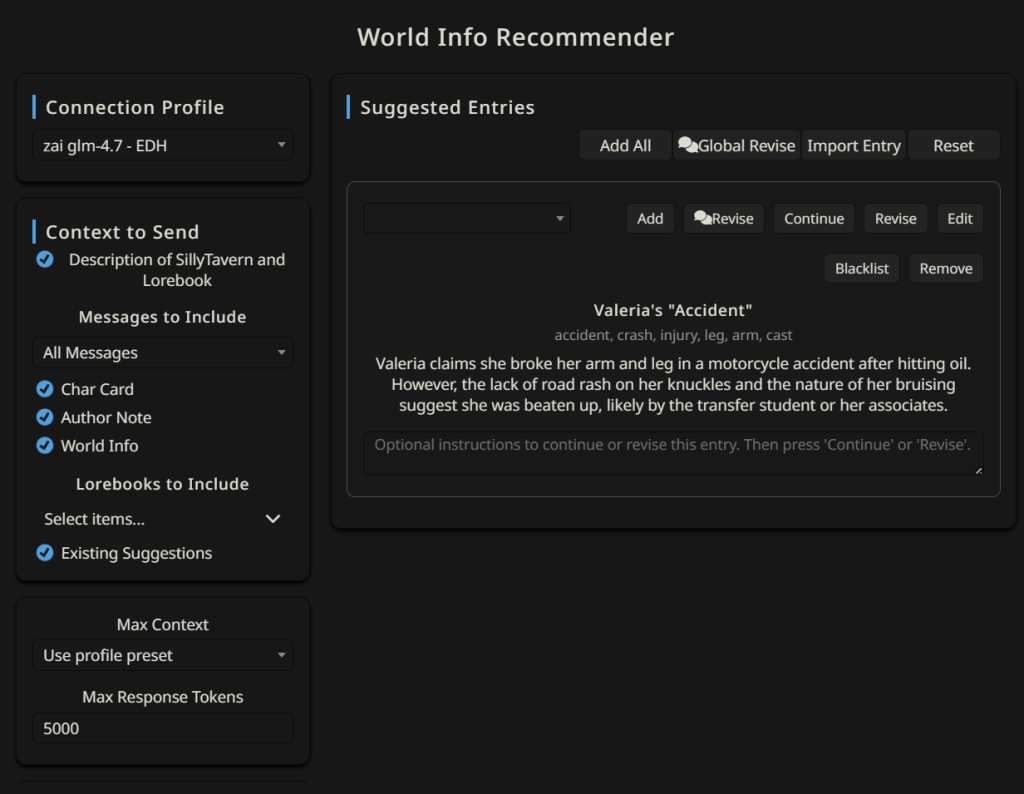Click the chat-icon Revise button on entry
This screenshot has height=794, width=1024.
tap(724, 219)
